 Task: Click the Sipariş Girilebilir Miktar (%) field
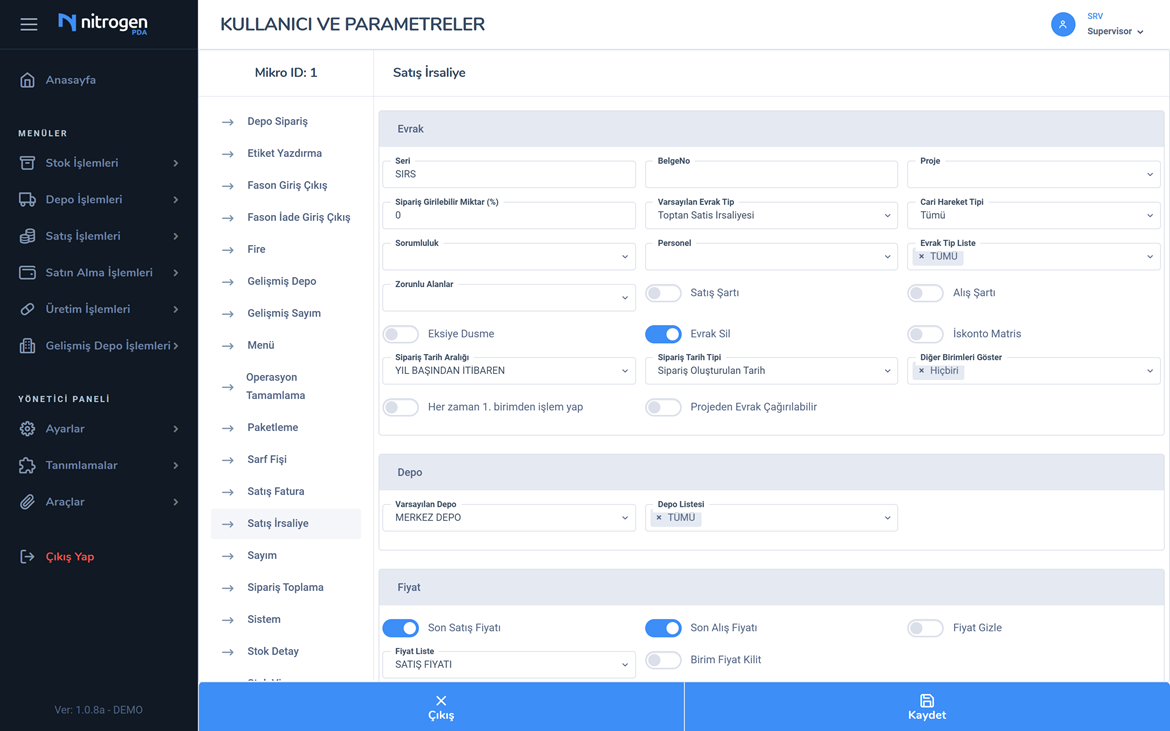click(509, 215)
